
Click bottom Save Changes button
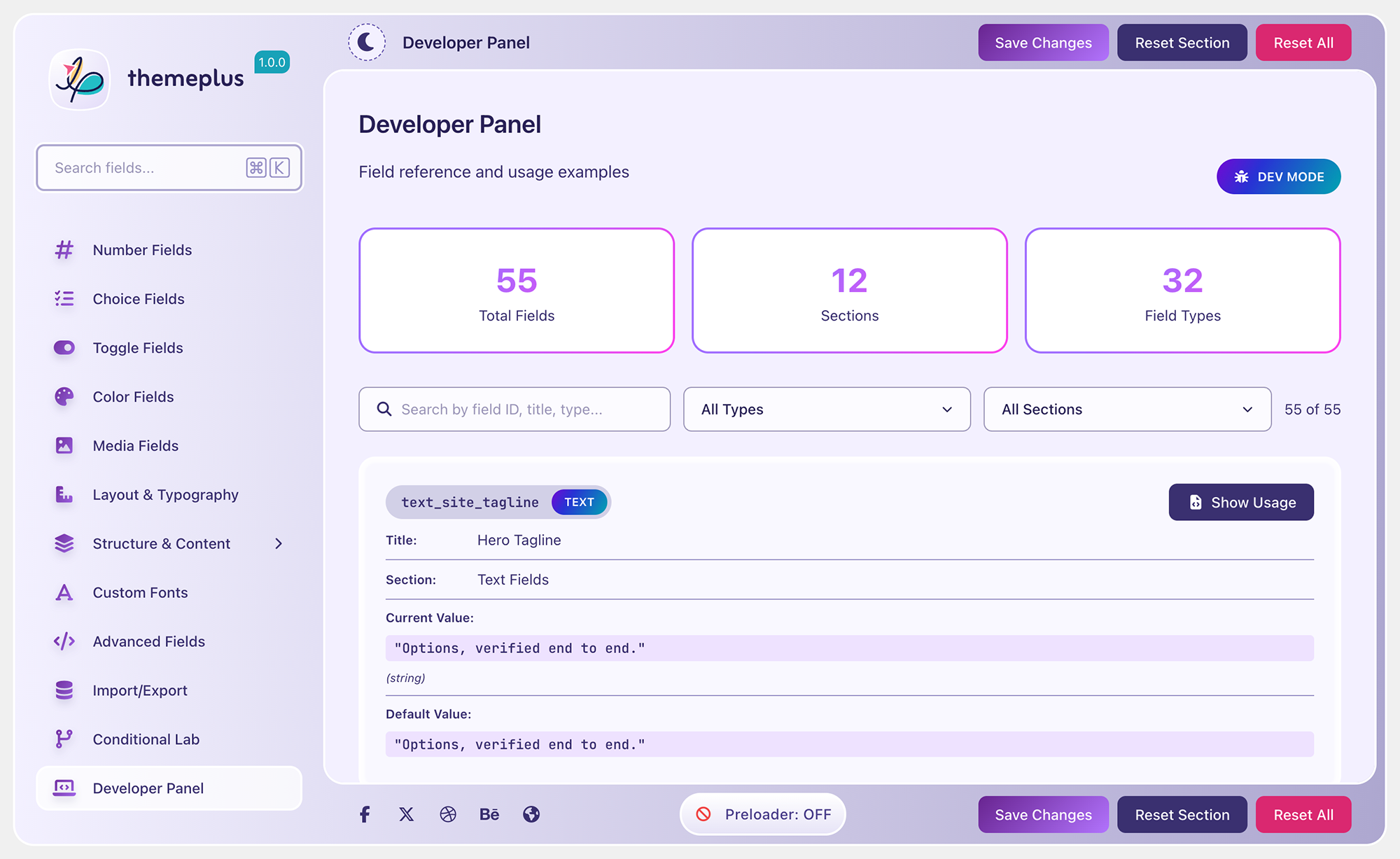pos(1043,814)
